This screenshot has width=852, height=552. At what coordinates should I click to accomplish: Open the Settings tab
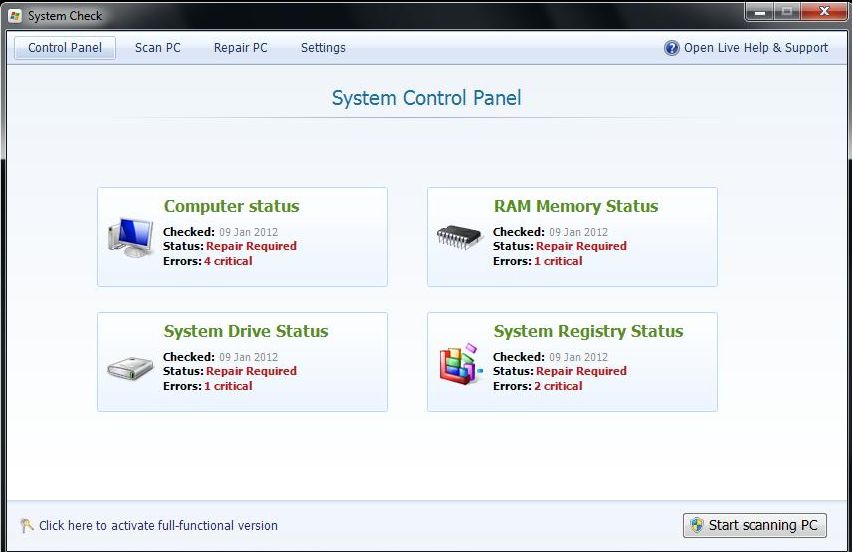coord(323,48)
